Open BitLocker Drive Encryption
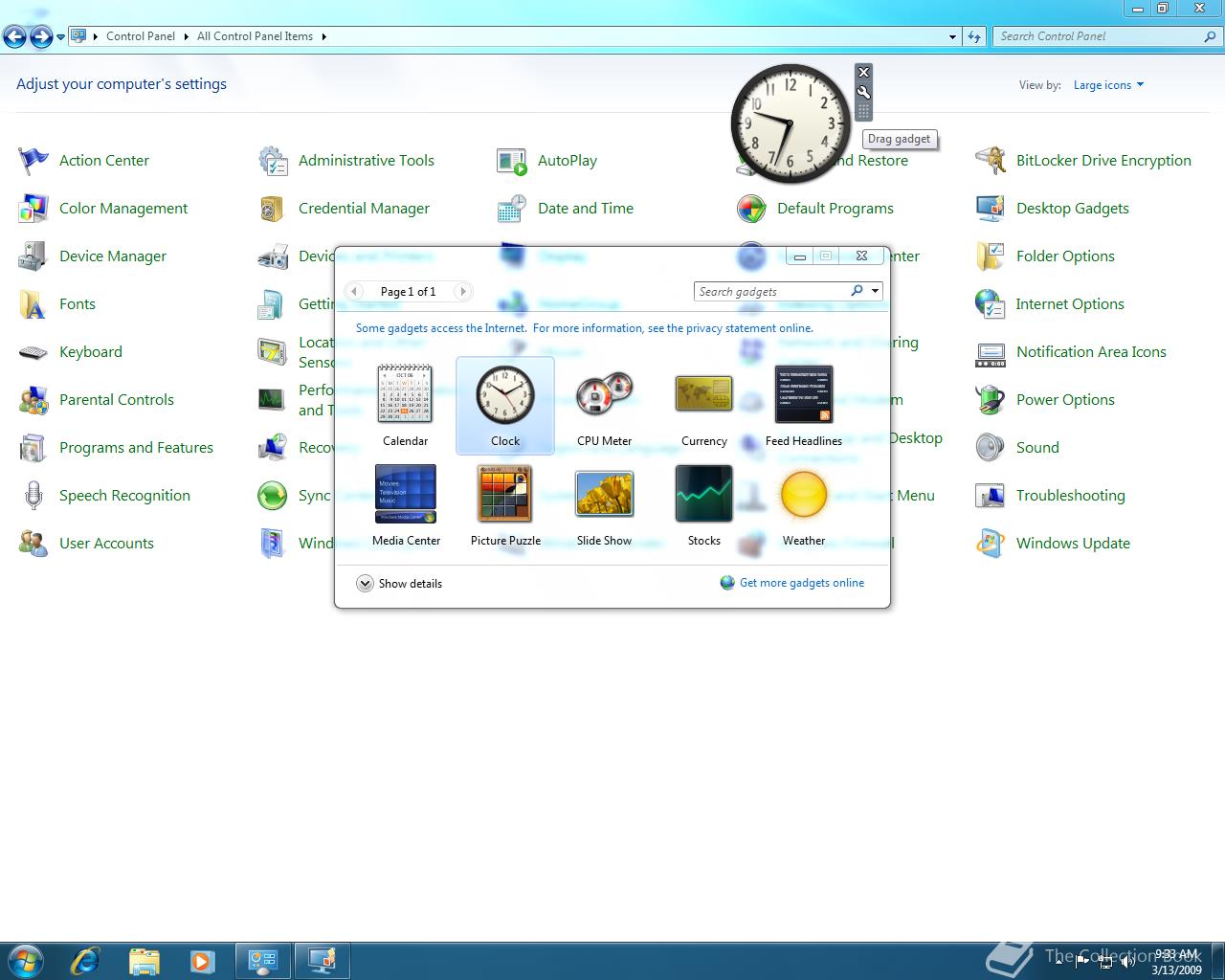 click(1083, 161)
